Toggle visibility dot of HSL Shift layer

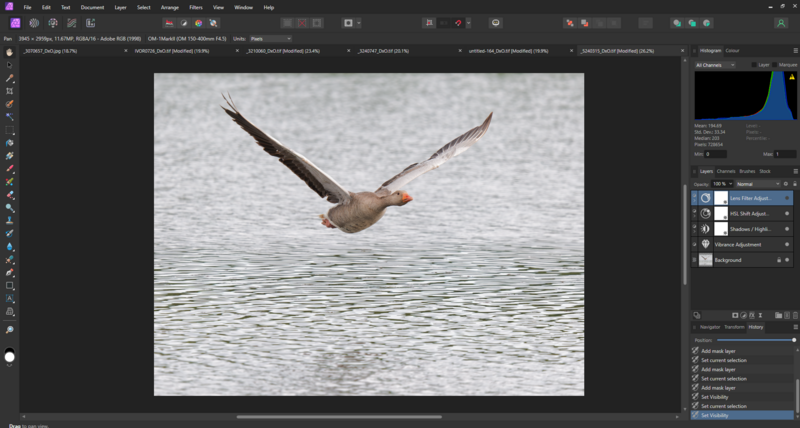tap(787, 214)
